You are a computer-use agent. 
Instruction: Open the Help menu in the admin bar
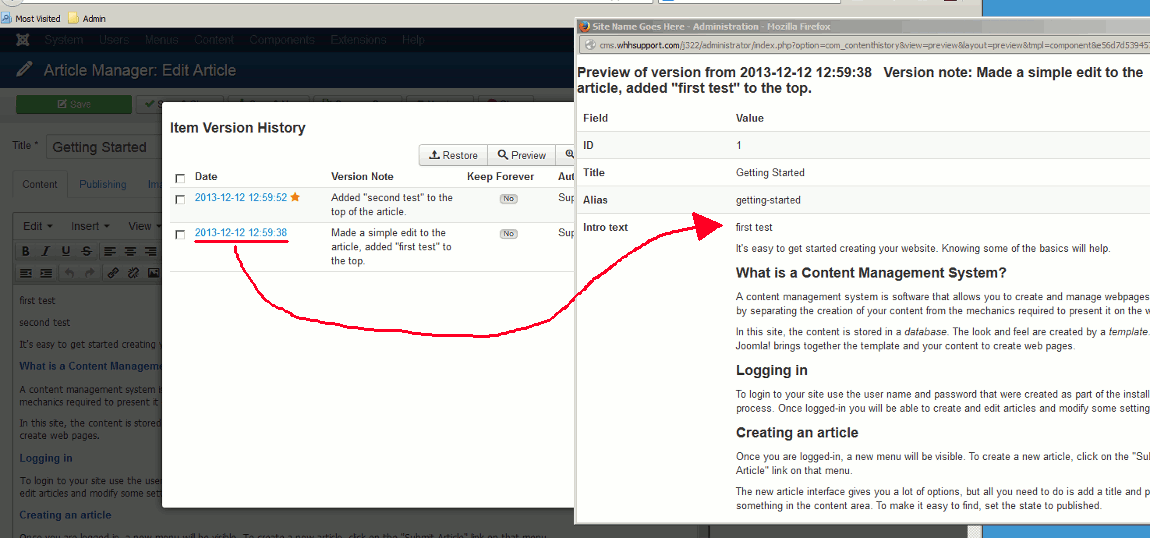click(x=413, y=40)
